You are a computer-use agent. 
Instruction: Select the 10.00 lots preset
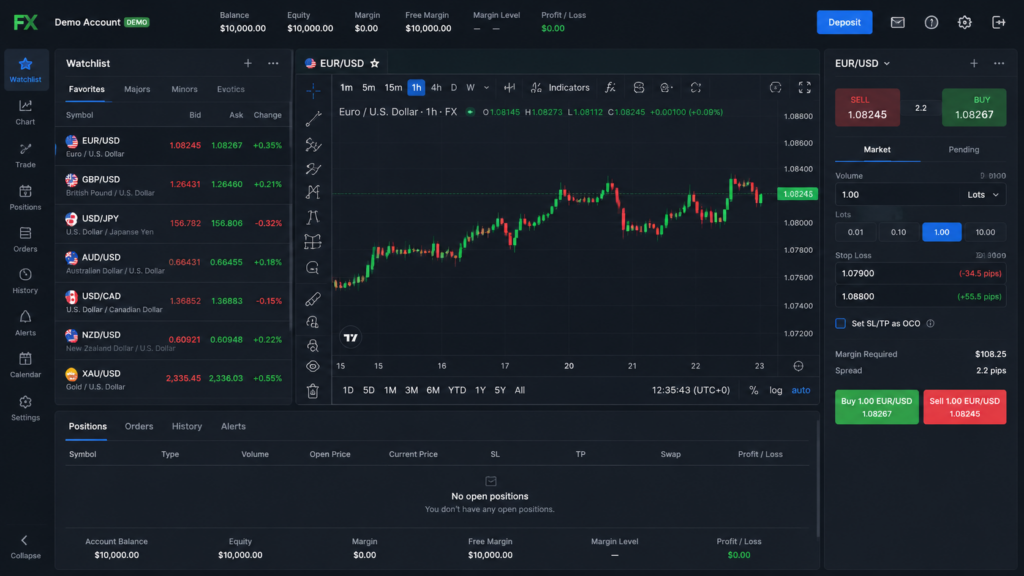coord(985,232)
